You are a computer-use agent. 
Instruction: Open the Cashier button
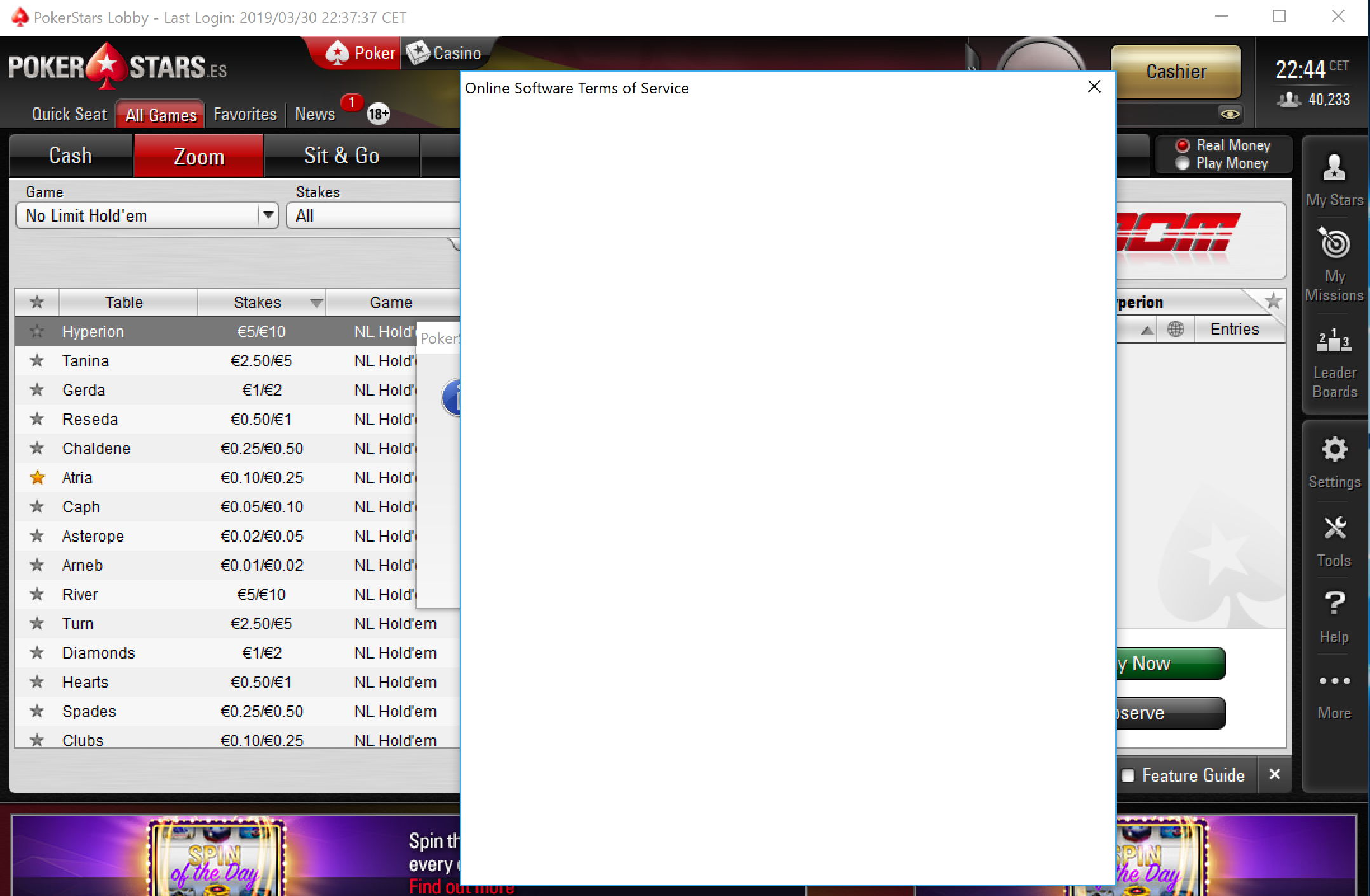[x=1176, y=71]
